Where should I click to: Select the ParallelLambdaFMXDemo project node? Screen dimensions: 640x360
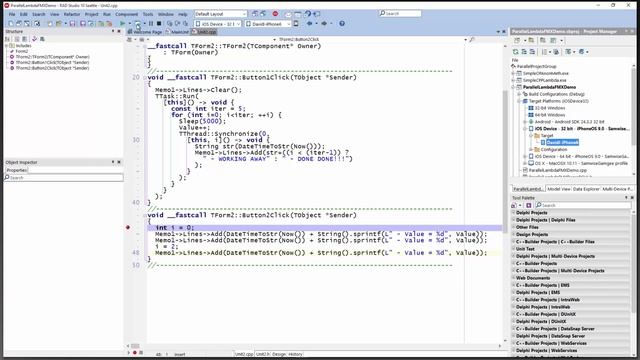click(x=549, y=87)
